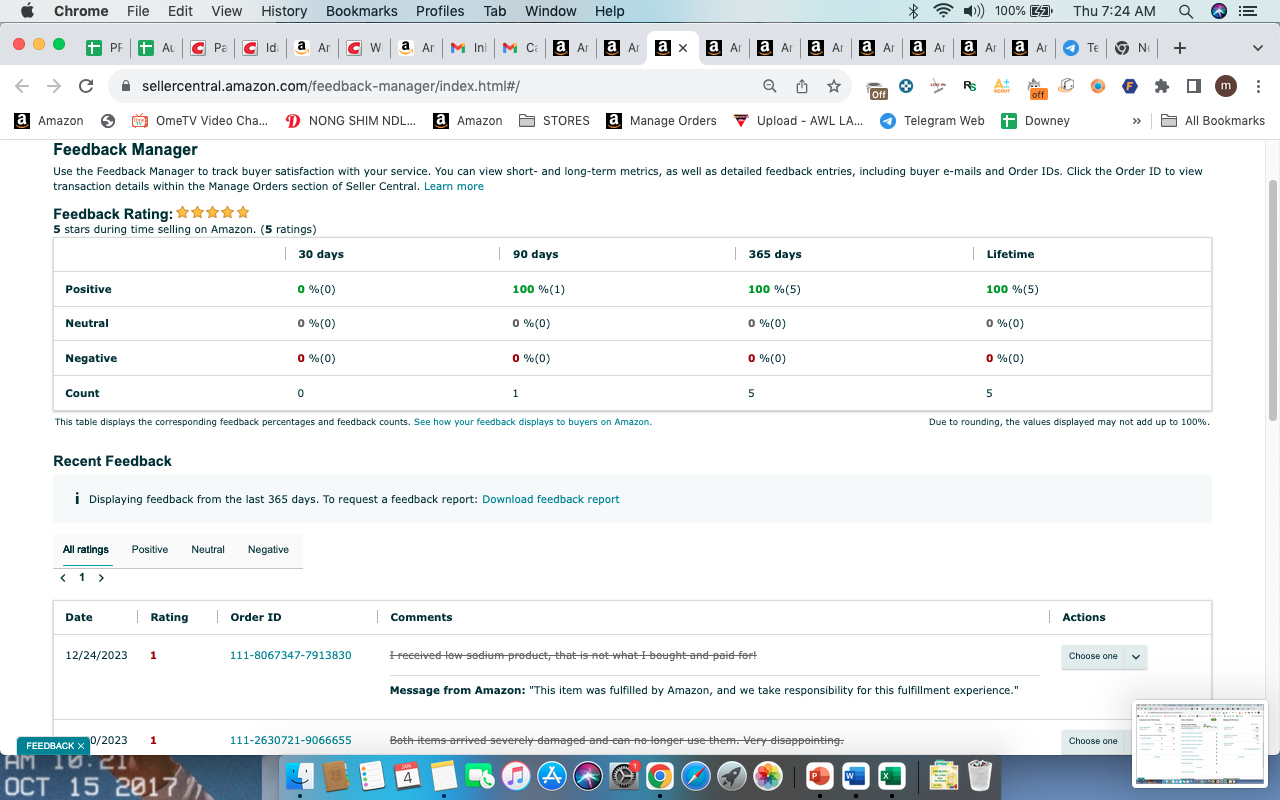Image resolution: width=1280 pixels, height=800 pixels.
Task: Open the profile avatar with letter m
Action: point(1225,86)
